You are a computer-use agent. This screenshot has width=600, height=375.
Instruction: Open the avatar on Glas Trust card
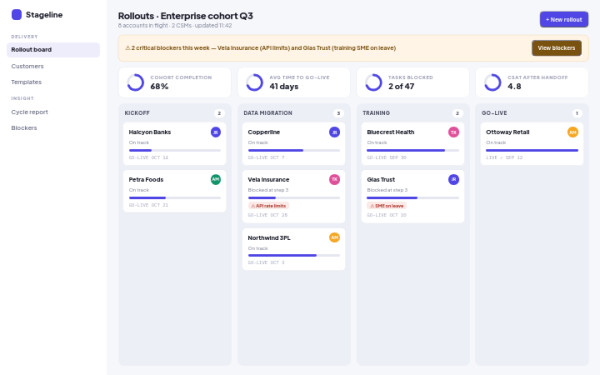tap(453, 179)
